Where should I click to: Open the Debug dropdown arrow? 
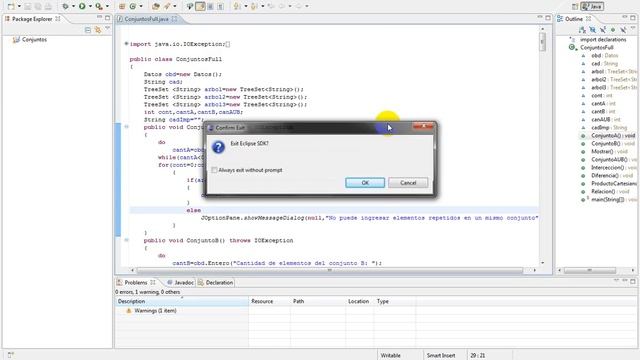(x=73, y=6)
